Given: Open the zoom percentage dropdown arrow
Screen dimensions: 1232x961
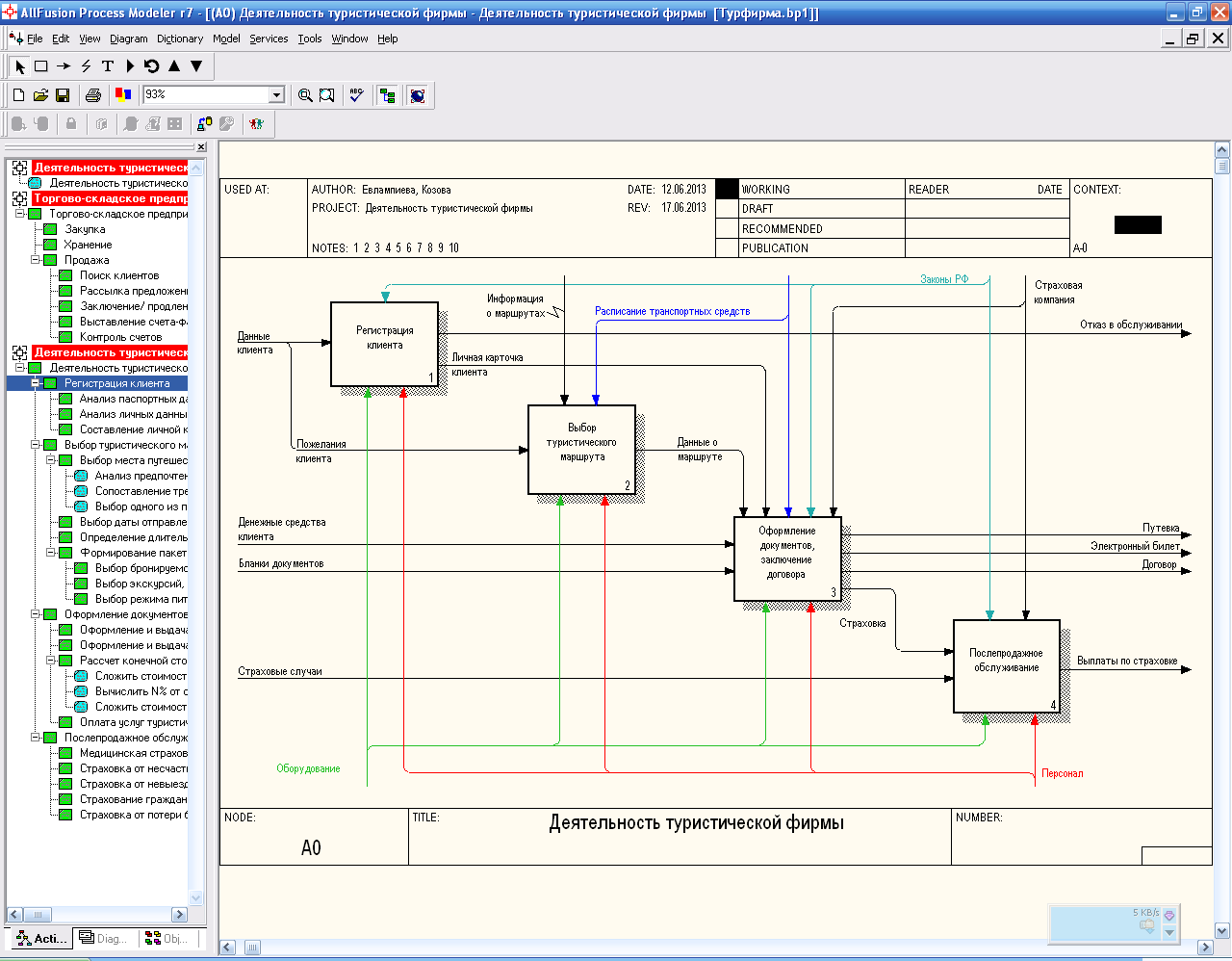Looking at the screenshot, I should (x=277, y=95).
